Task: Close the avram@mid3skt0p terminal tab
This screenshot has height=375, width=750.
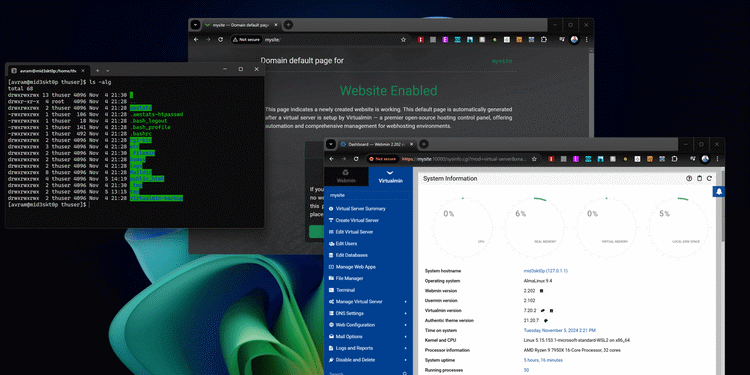Action: pos(83,70)
